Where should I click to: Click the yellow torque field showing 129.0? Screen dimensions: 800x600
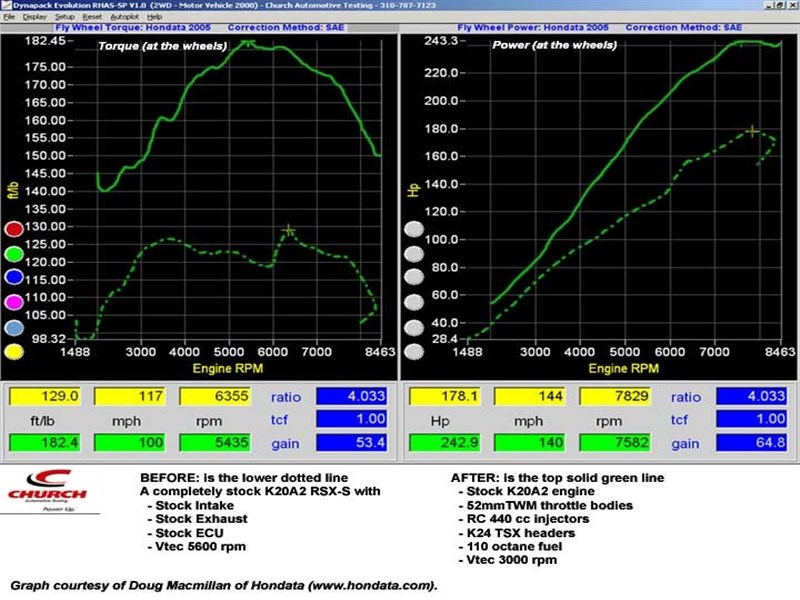(45, 396)
